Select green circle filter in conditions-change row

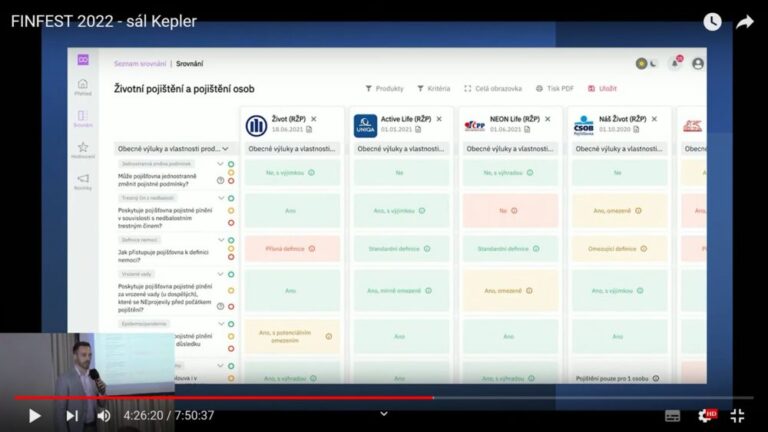[x=231, y=164]
